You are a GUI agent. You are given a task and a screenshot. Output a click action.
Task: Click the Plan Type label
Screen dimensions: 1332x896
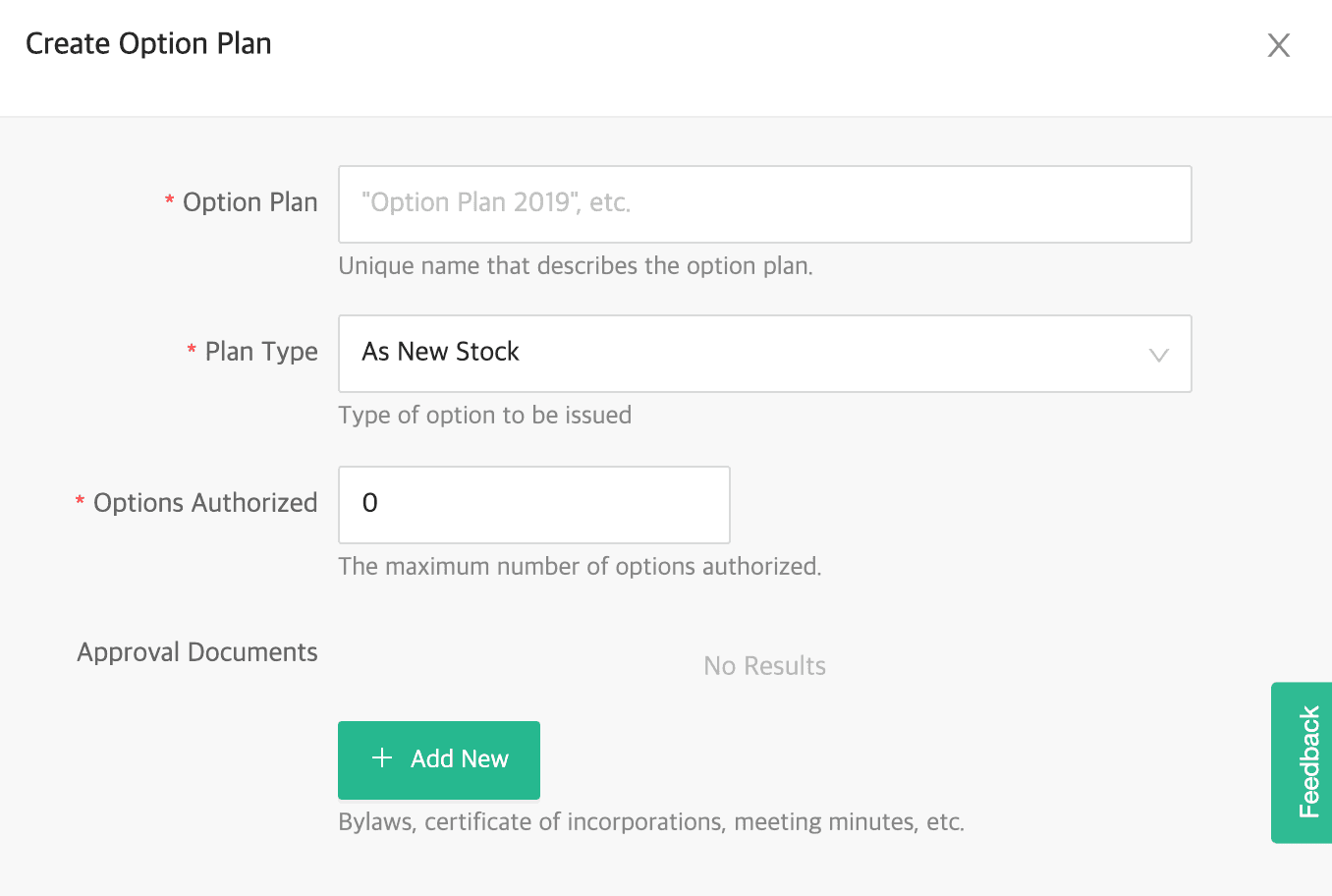coord(261,352)
